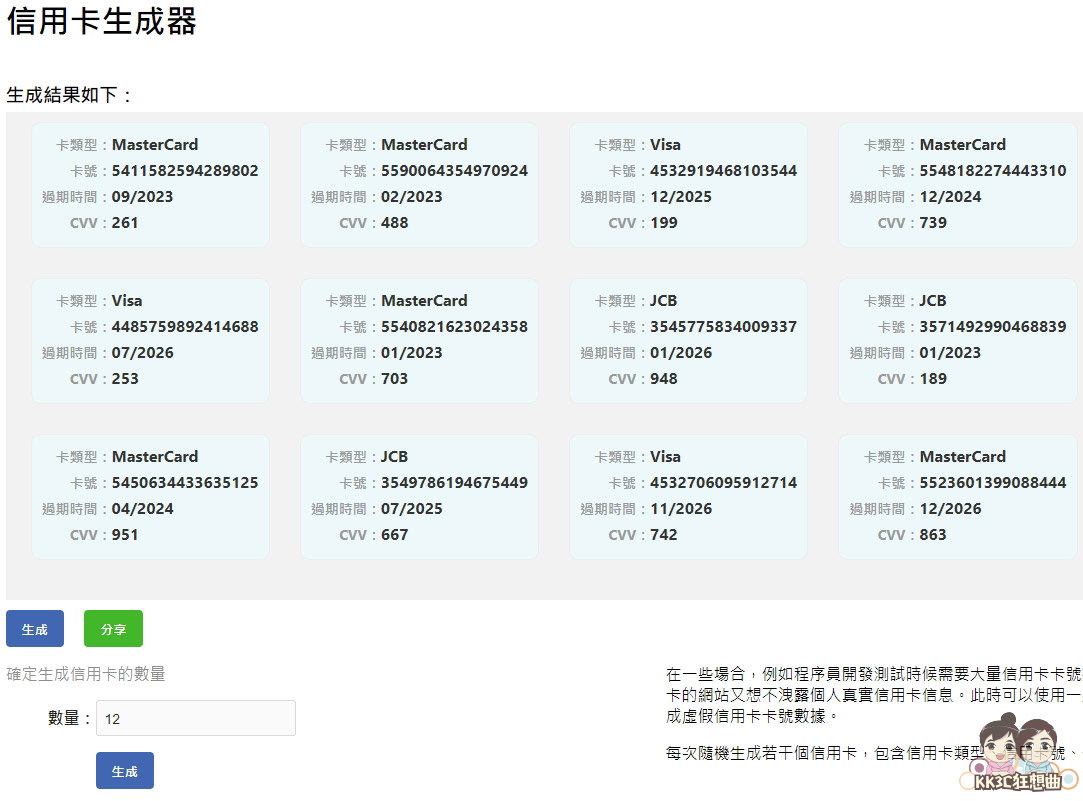Image resolution: width=1083 pixels, height=801 pixels.
Task: Click CVV value 253
Action: pos(125,379)
